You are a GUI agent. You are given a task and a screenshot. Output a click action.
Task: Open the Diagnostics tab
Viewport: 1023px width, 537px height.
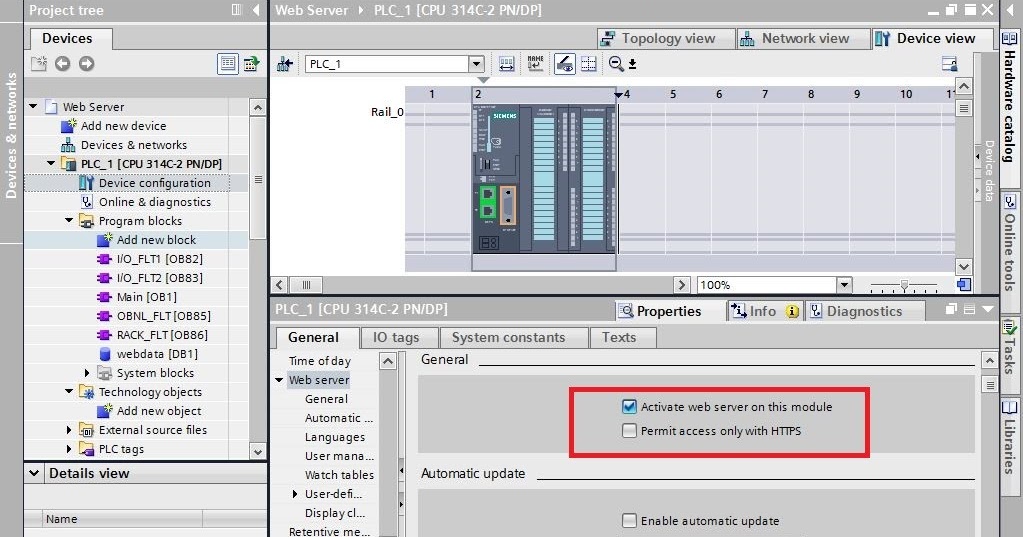[865, 311]
